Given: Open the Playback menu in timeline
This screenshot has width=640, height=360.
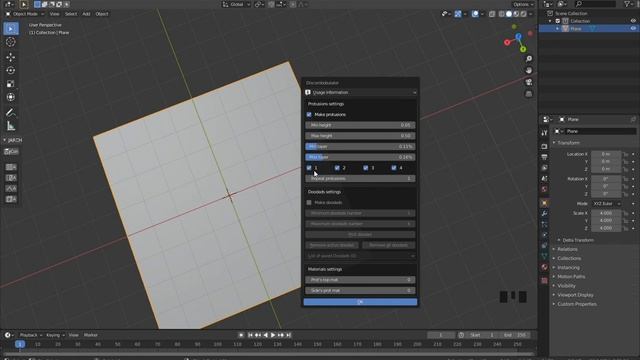Looking at the screenshot, I should [31, 335].
